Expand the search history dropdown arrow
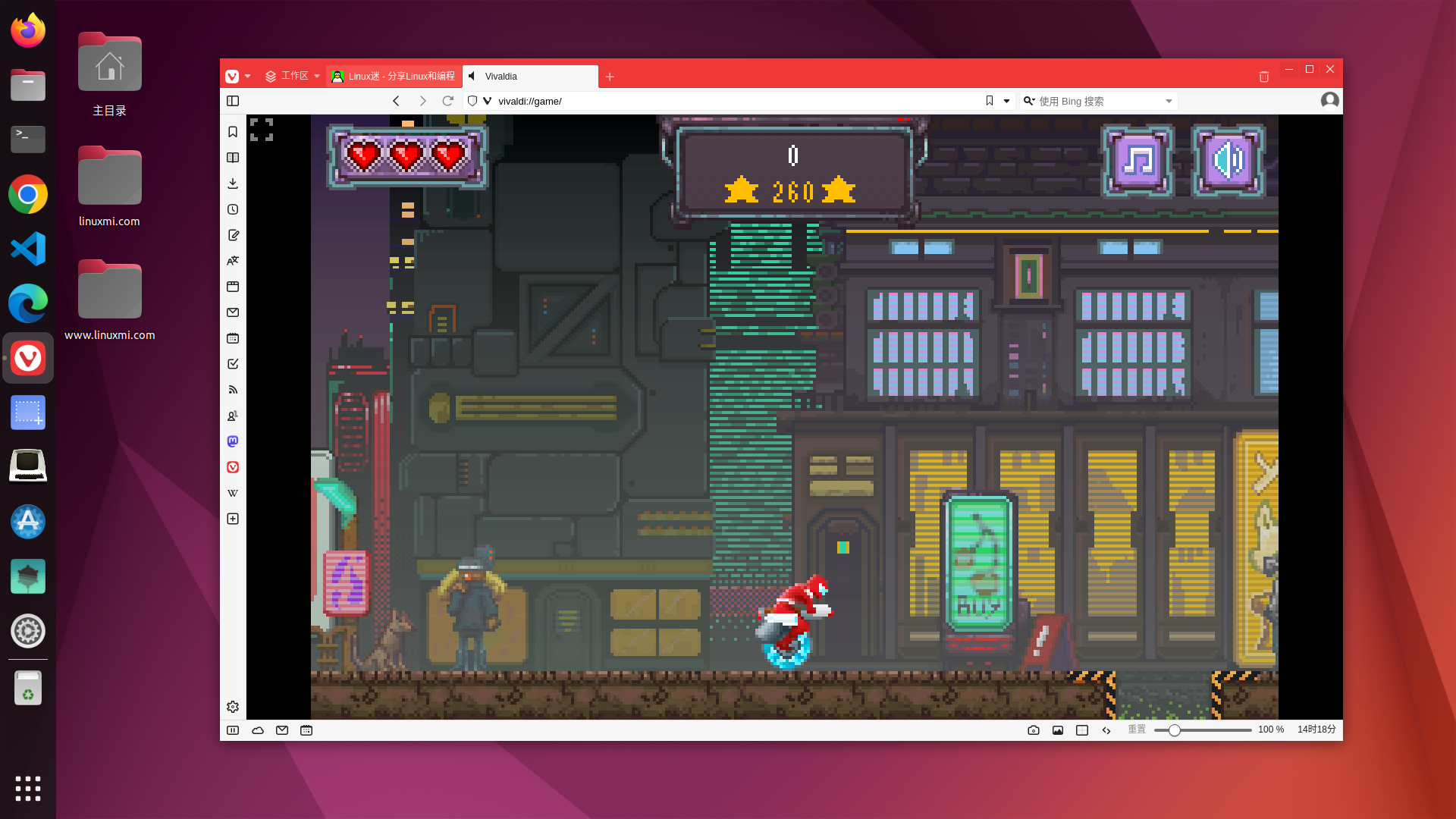The width and height of the screenshot is (1456, 819). 1169,101
